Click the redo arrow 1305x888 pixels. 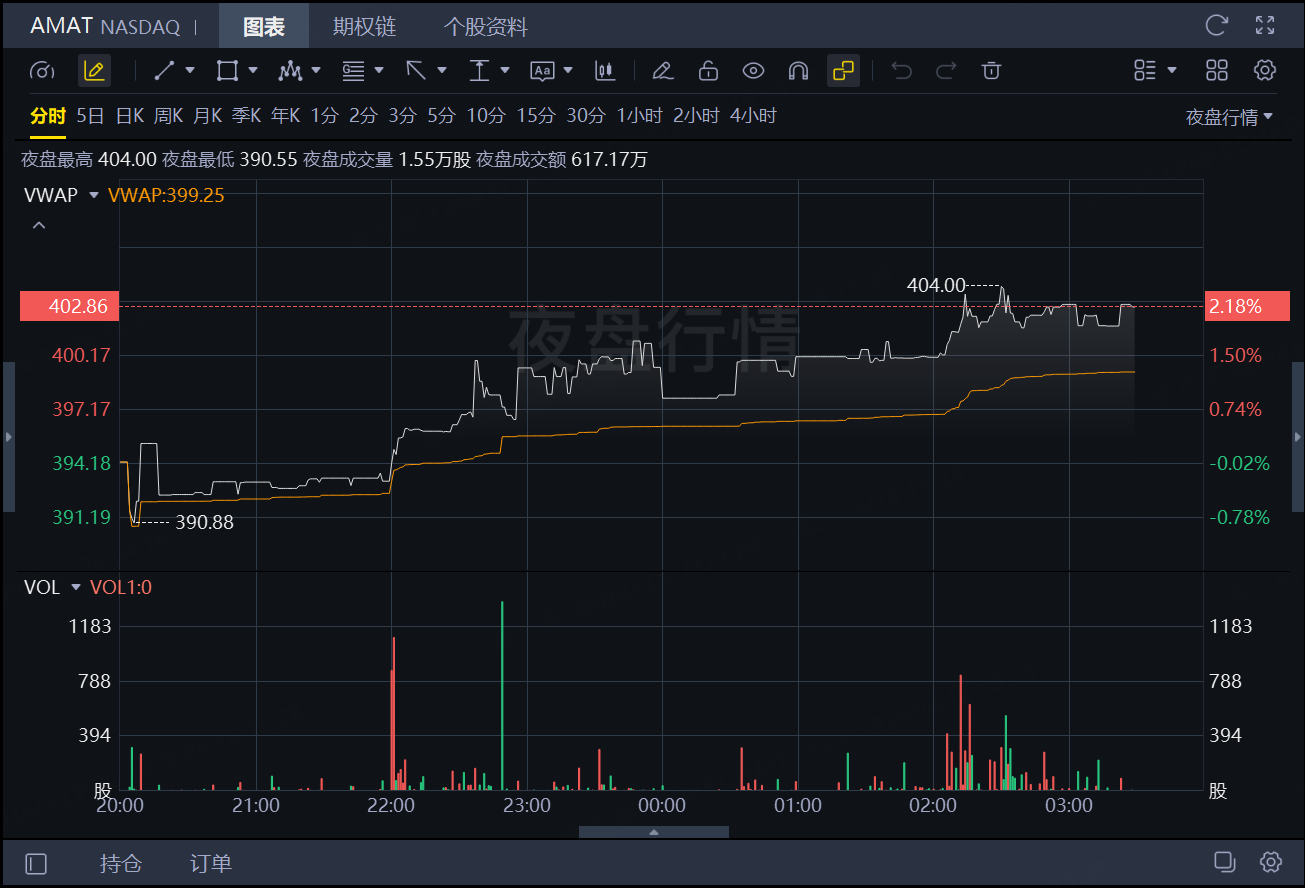click(x=946, y=71)
